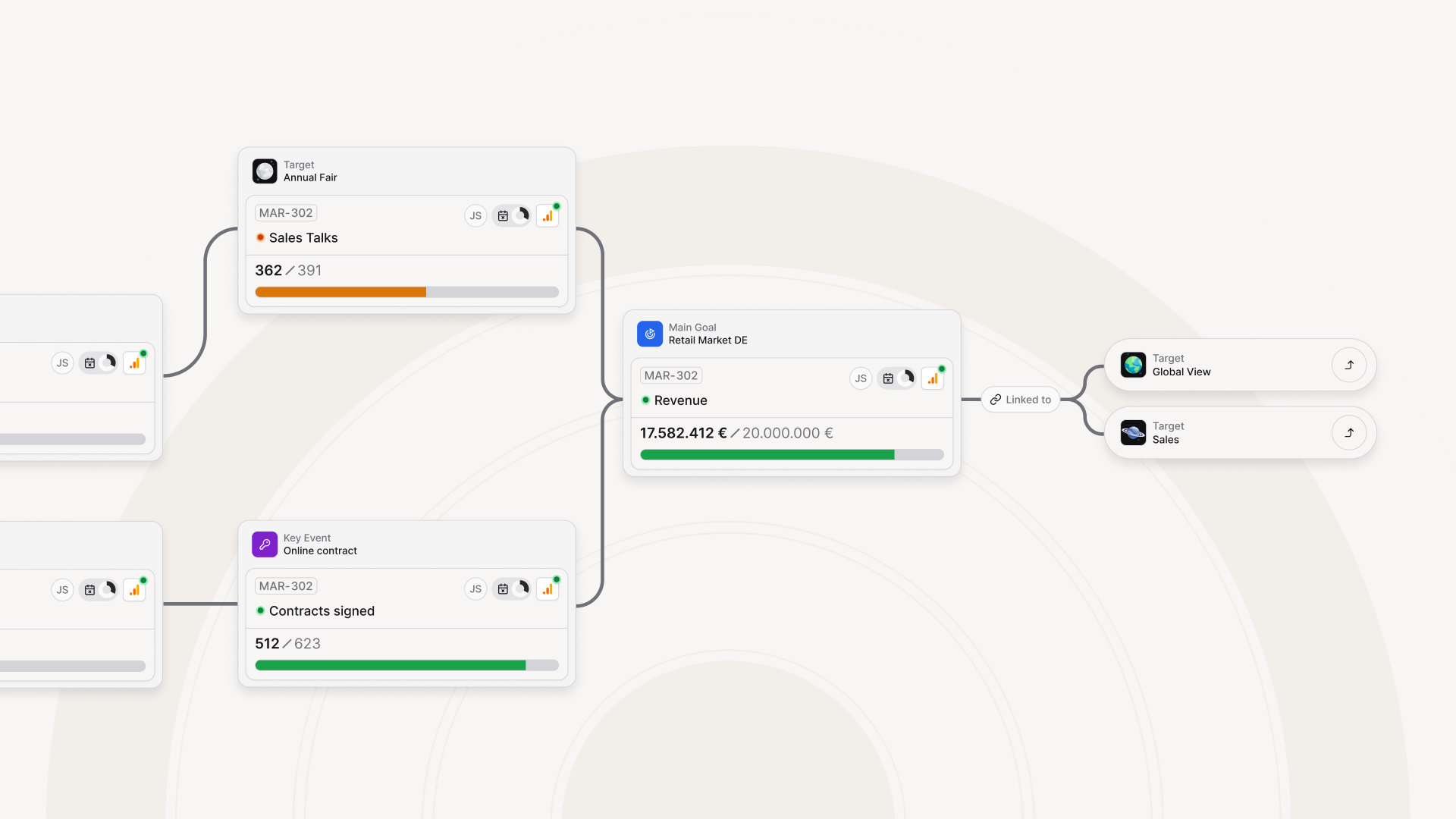This screenshot has width=1456, height=819.
Task: Click the Annual Fair target moon icon
Action: (265, 171)
